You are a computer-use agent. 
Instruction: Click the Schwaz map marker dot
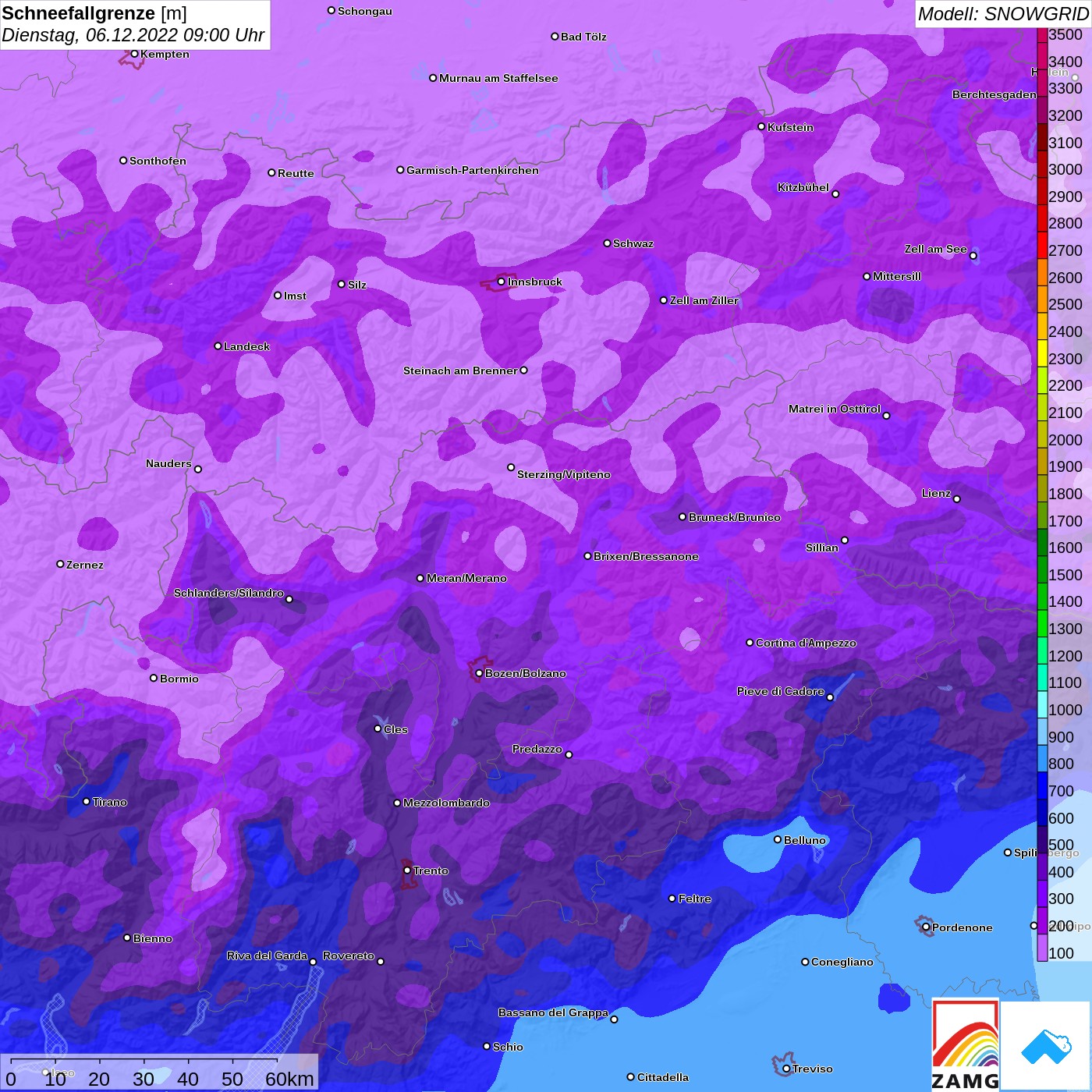click(607, 243)
